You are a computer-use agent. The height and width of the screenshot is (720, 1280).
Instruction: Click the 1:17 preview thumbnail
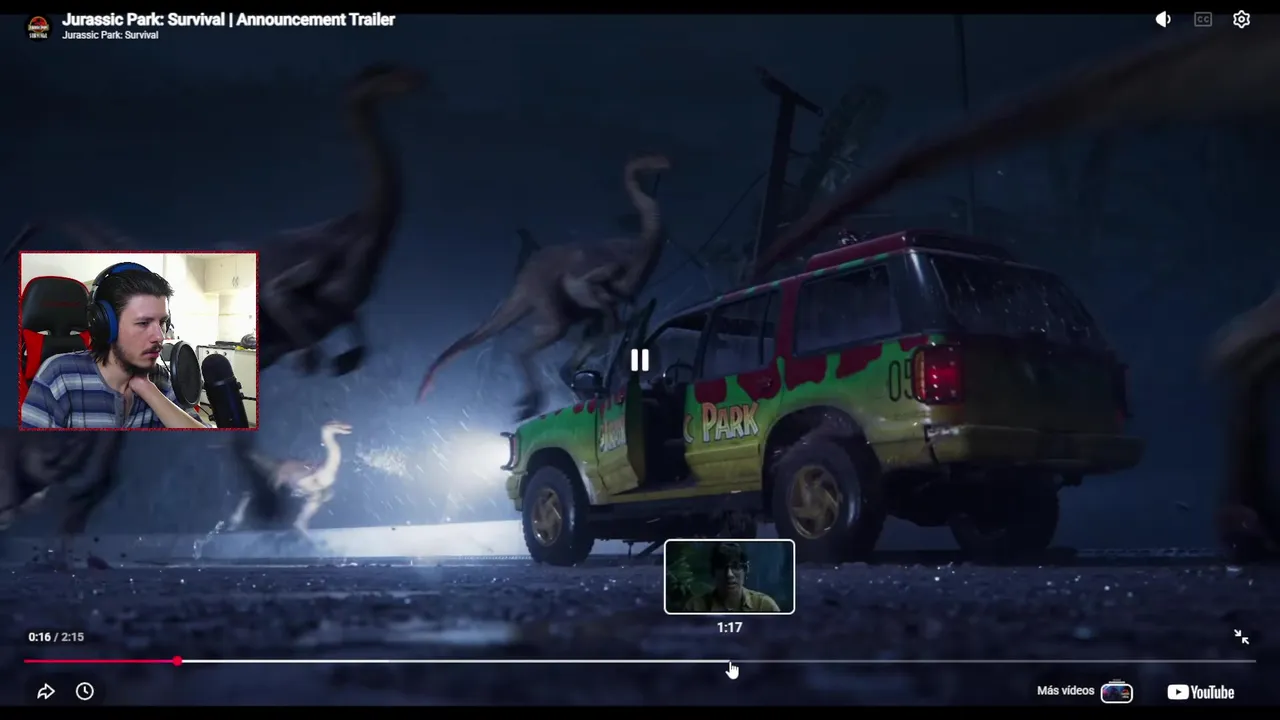click(x=730, y=577)
